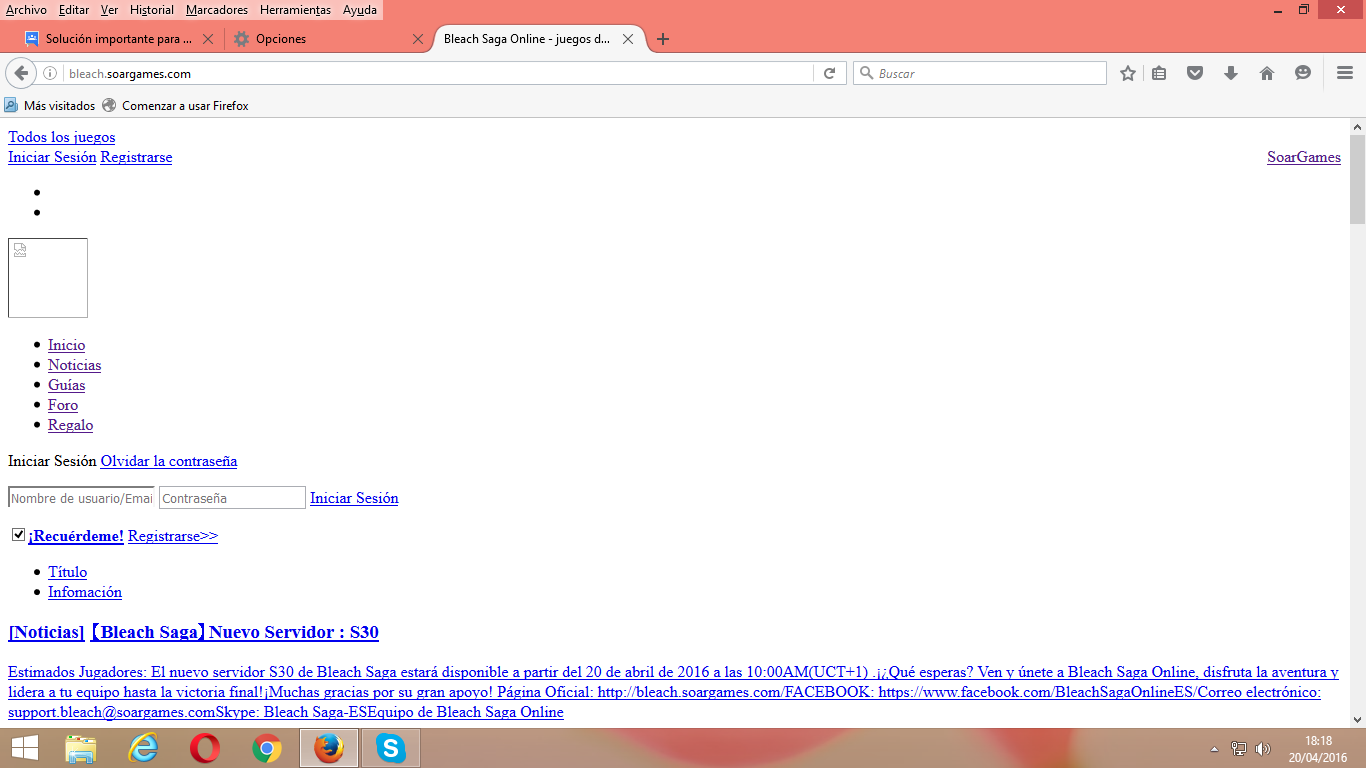Click the address bar URL field
1366x768 pixels.
438,73
